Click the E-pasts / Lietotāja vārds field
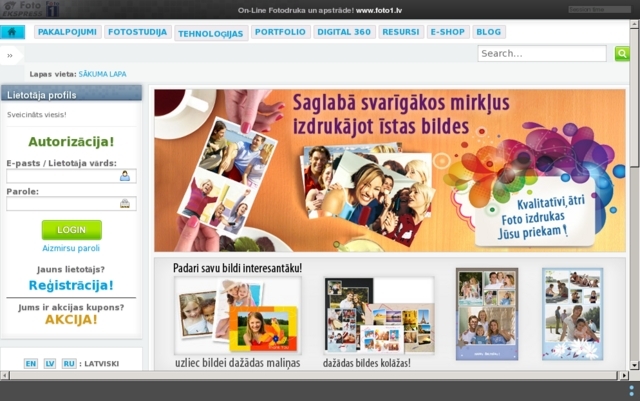 coord(71,176)
